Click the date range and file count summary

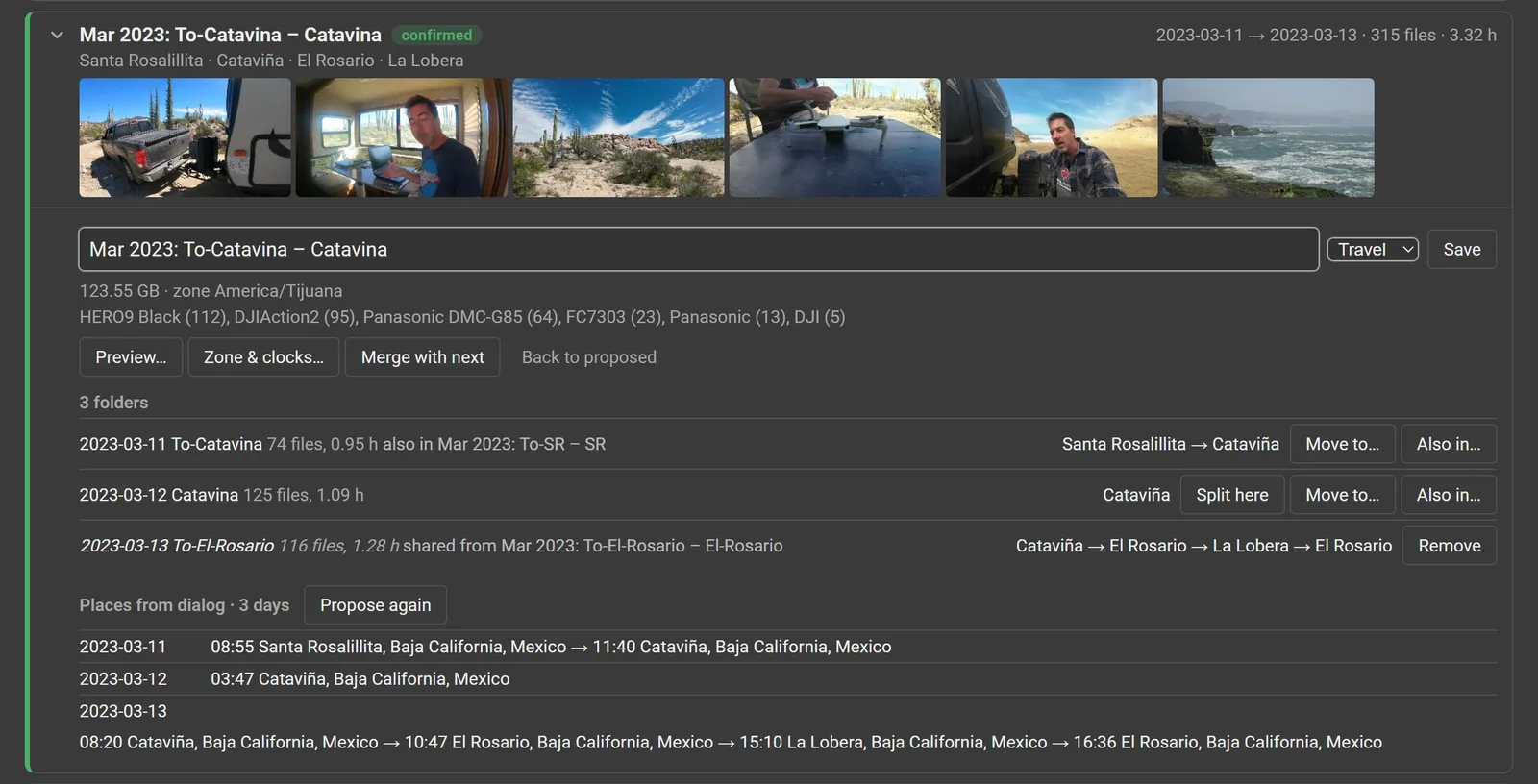(x=1326, y=36)
